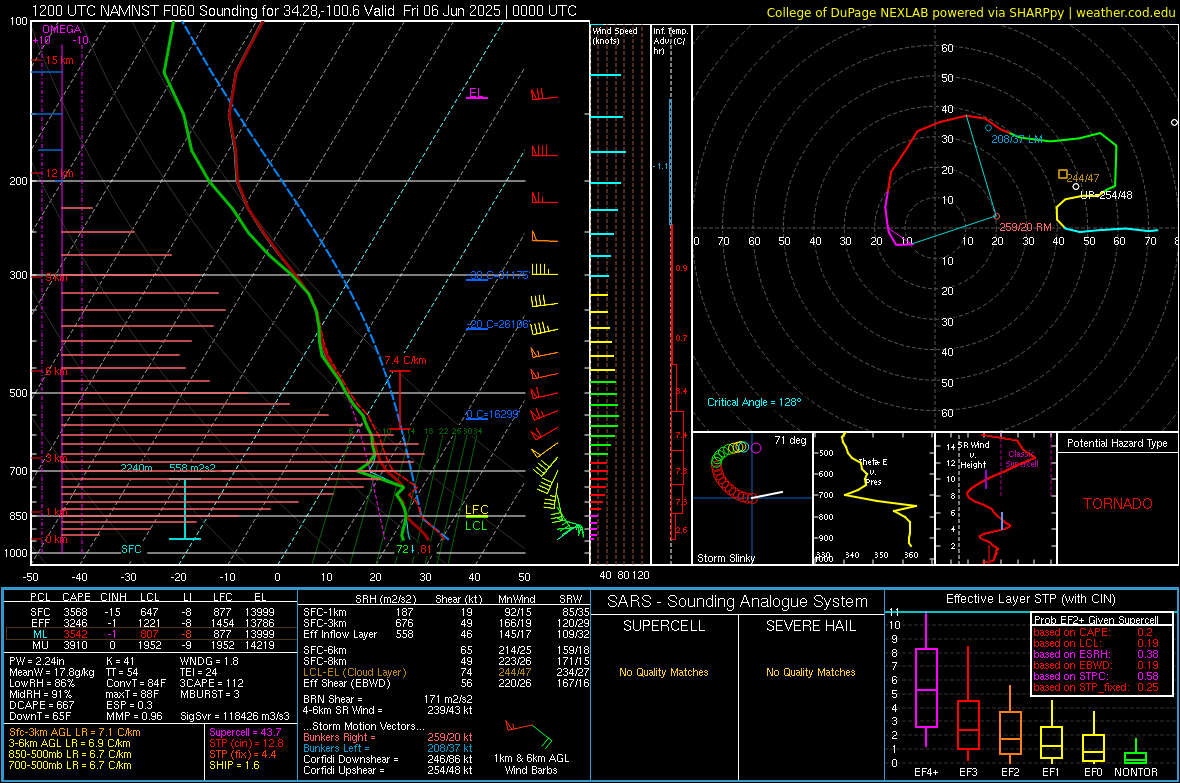Screen dimensions: 1180x783
Task: Click the 259/20 RM hodograph label
Action: (x=1025, y=227)
